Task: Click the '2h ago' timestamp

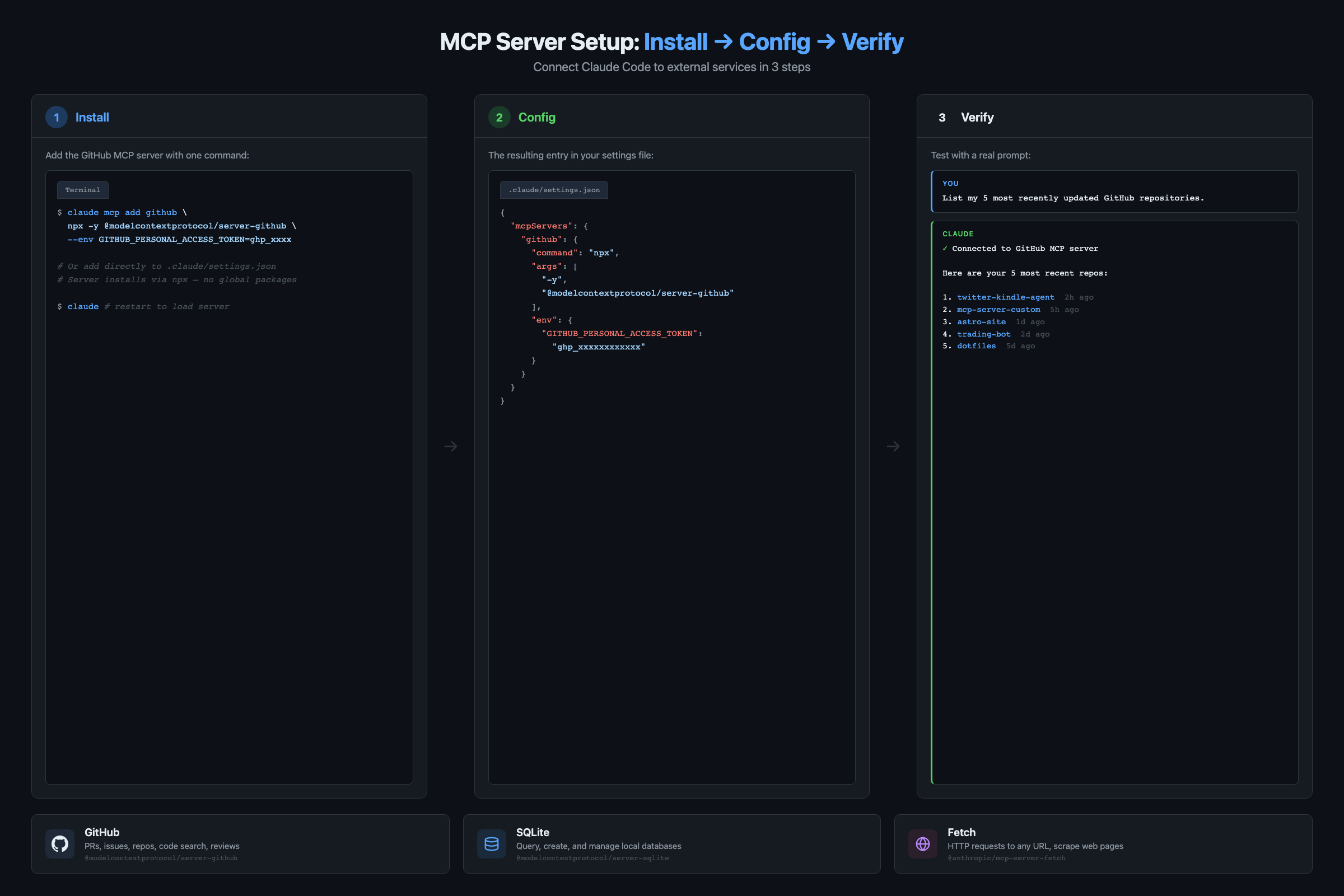Action: point(1079,297)
